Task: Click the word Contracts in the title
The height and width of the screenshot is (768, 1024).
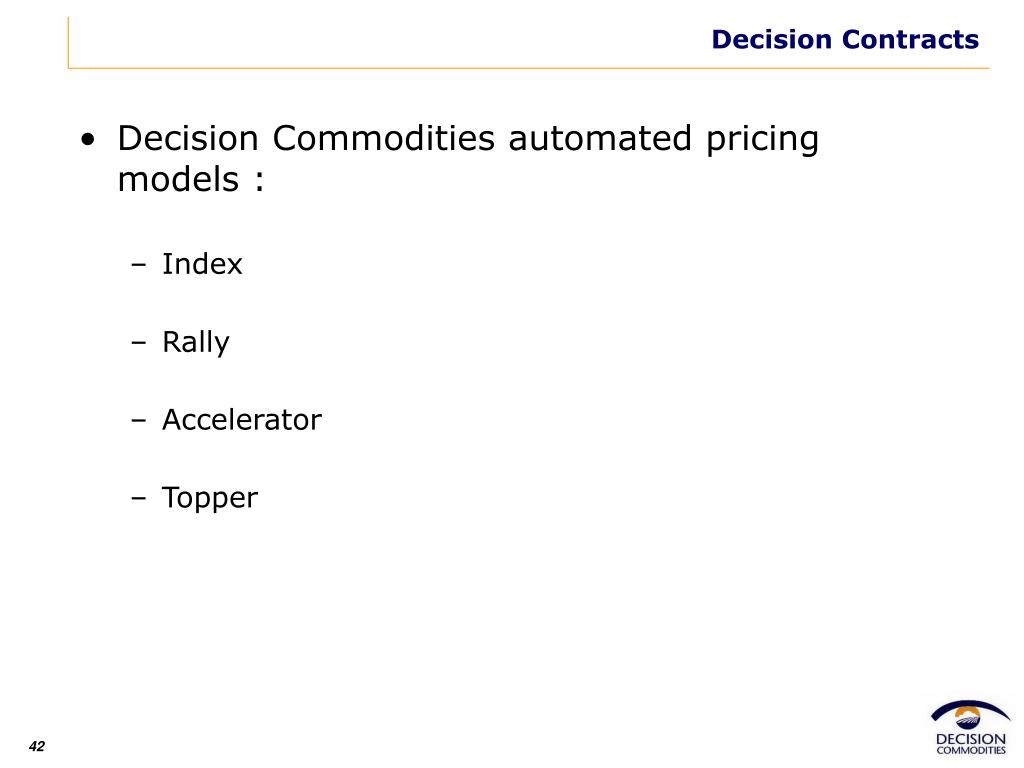Action: (910, 39)
